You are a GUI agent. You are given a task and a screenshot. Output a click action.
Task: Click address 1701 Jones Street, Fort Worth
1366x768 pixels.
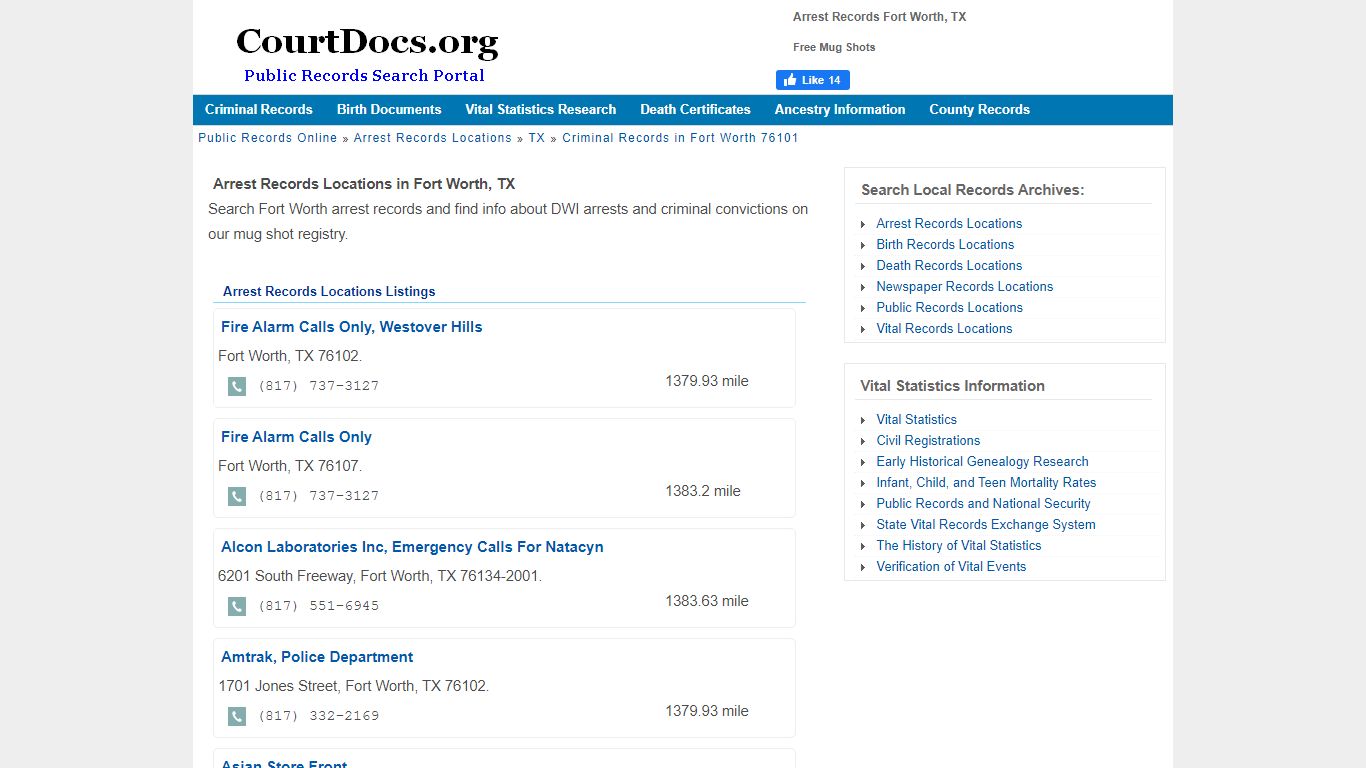(354, 686)
